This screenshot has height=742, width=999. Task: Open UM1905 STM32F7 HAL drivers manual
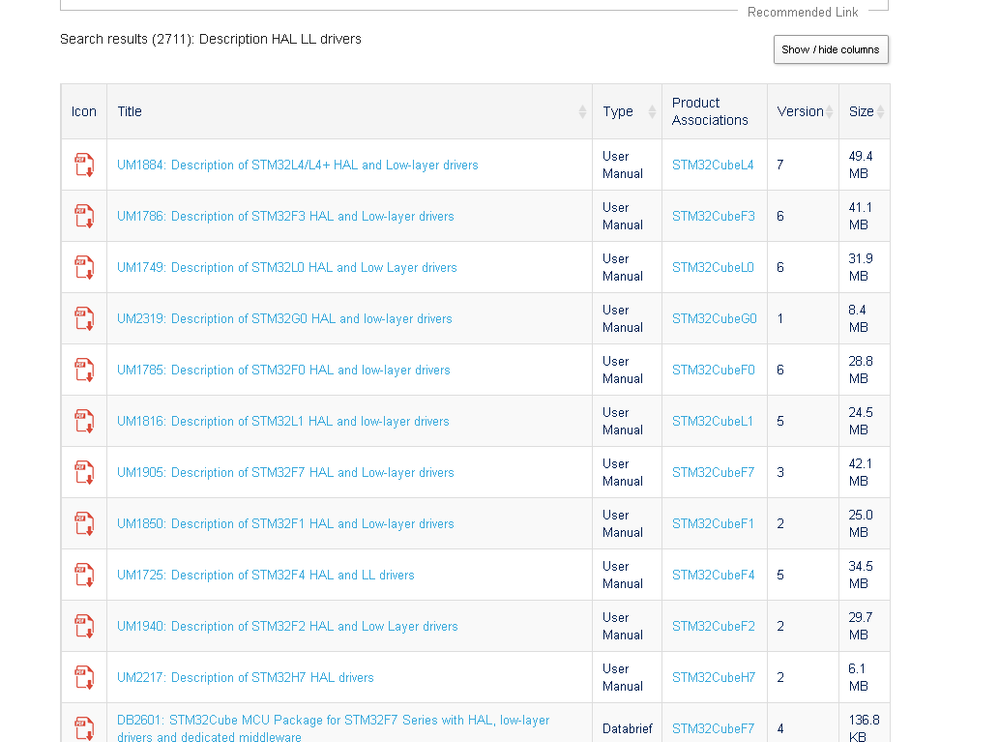[285, 473]
